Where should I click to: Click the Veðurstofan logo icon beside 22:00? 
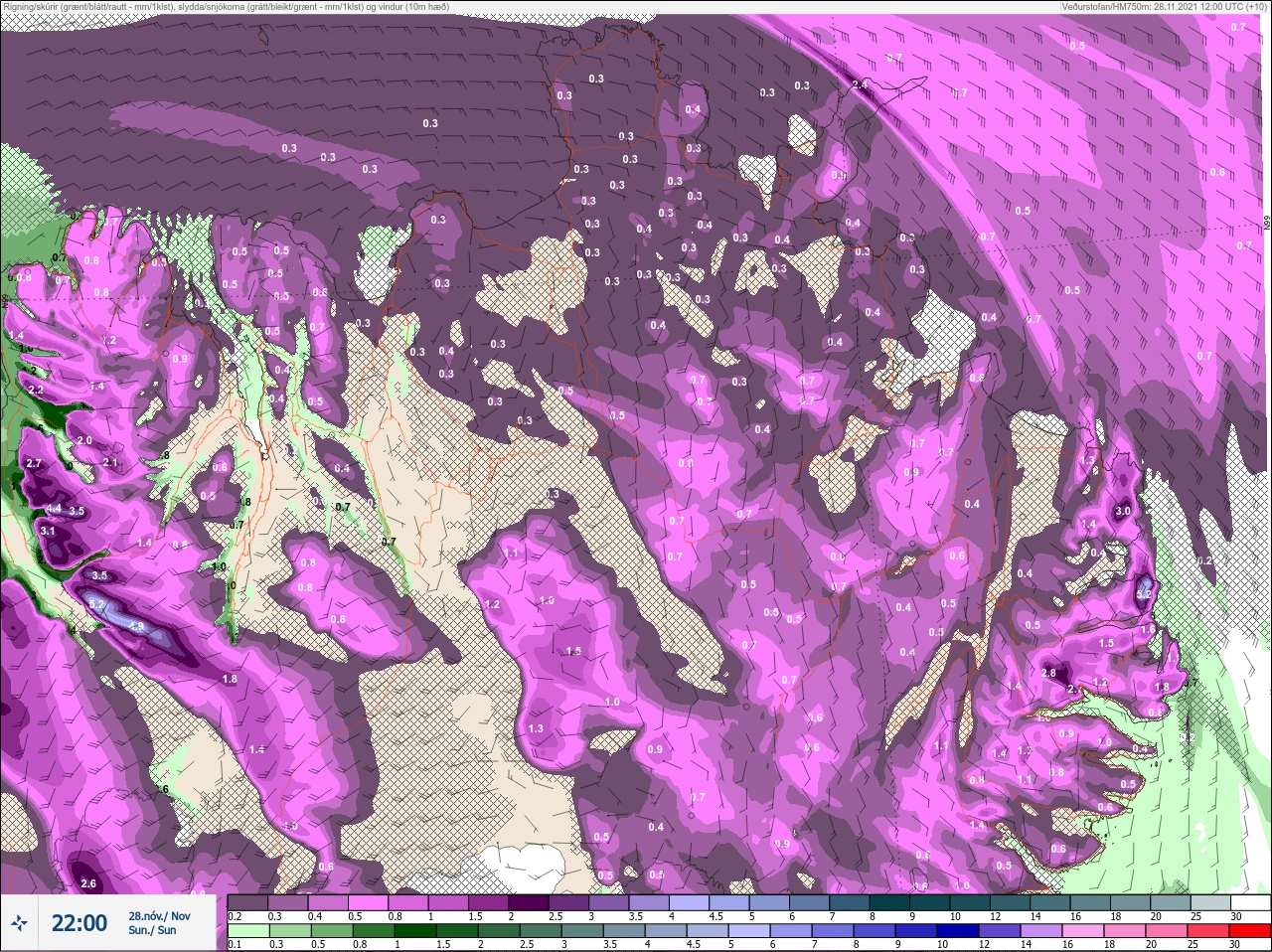click(x=21, y=923)
